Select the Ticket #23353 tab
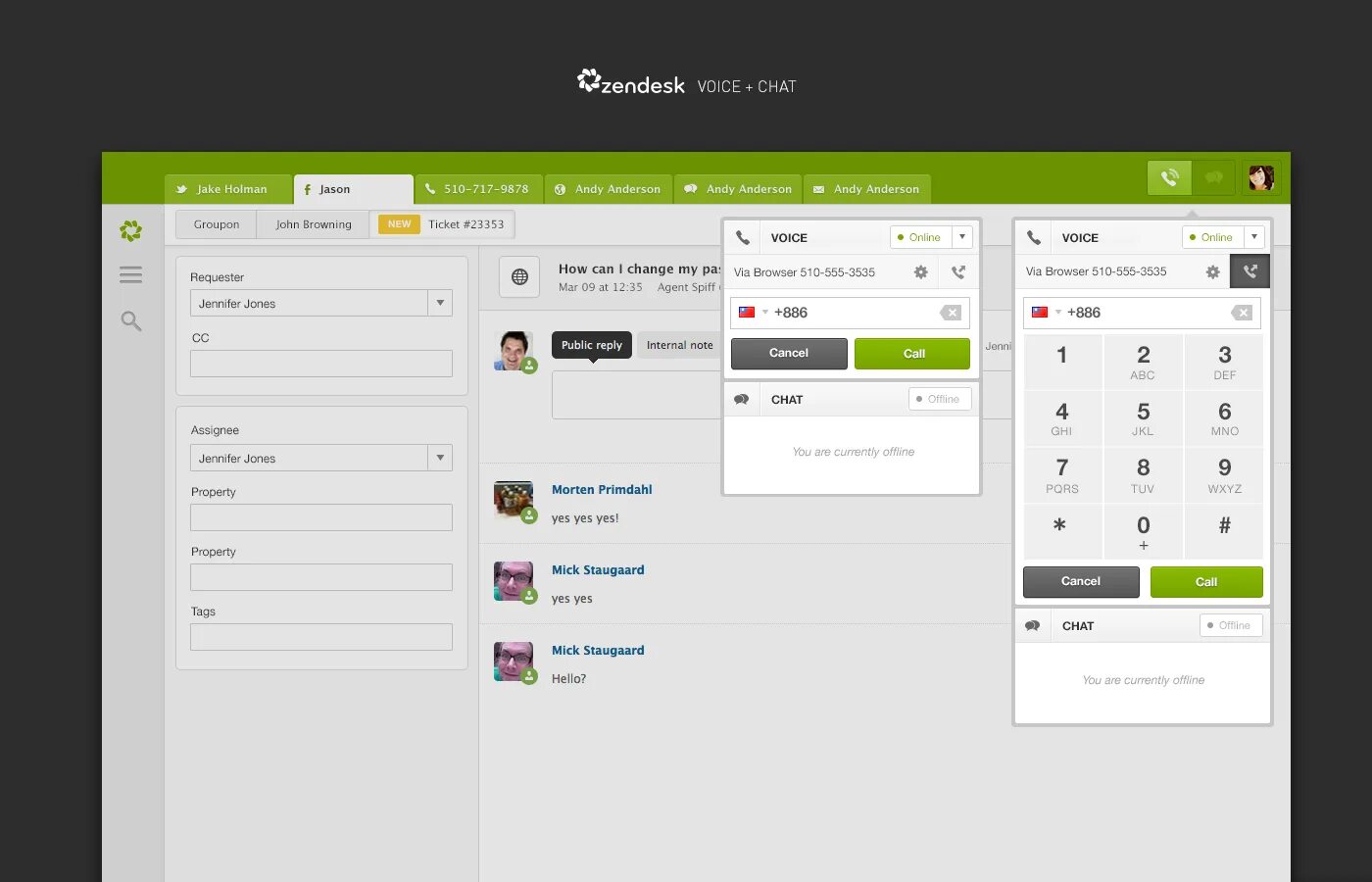This screenshot has width=1372, height=882. pos(442,224)
